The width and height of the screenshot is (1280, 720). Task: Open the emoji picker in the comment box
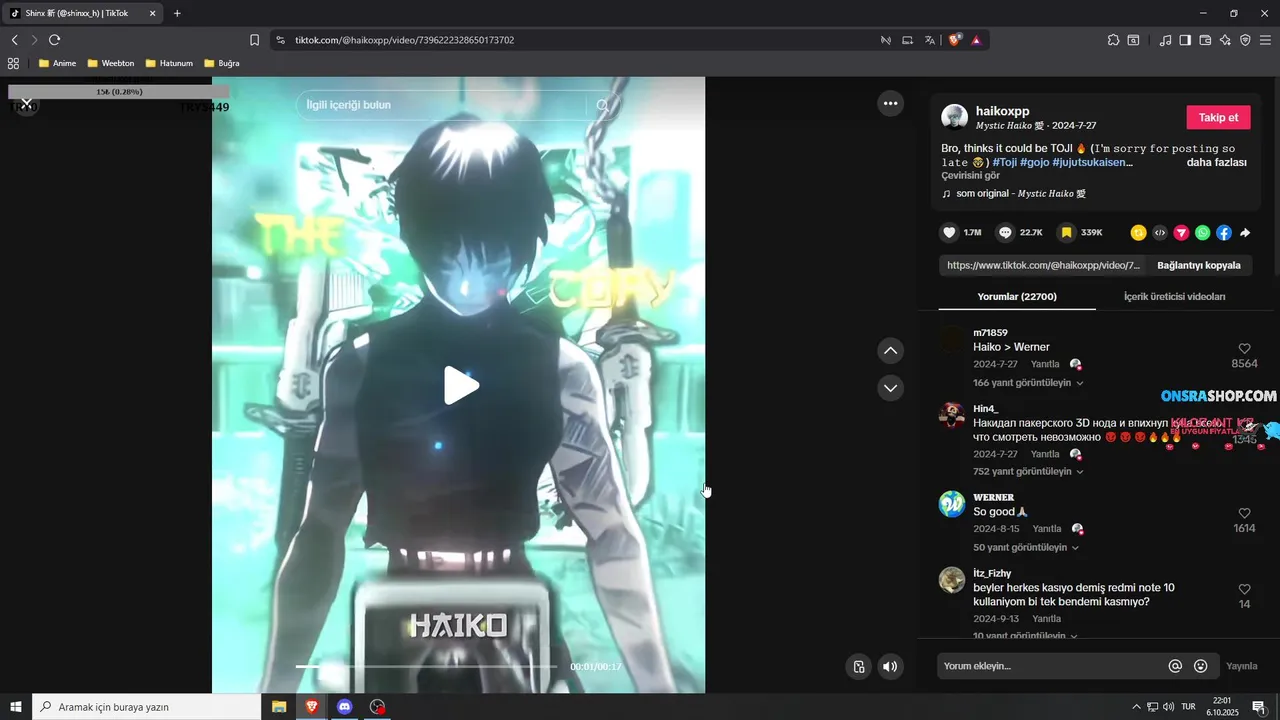(1201, 666)
